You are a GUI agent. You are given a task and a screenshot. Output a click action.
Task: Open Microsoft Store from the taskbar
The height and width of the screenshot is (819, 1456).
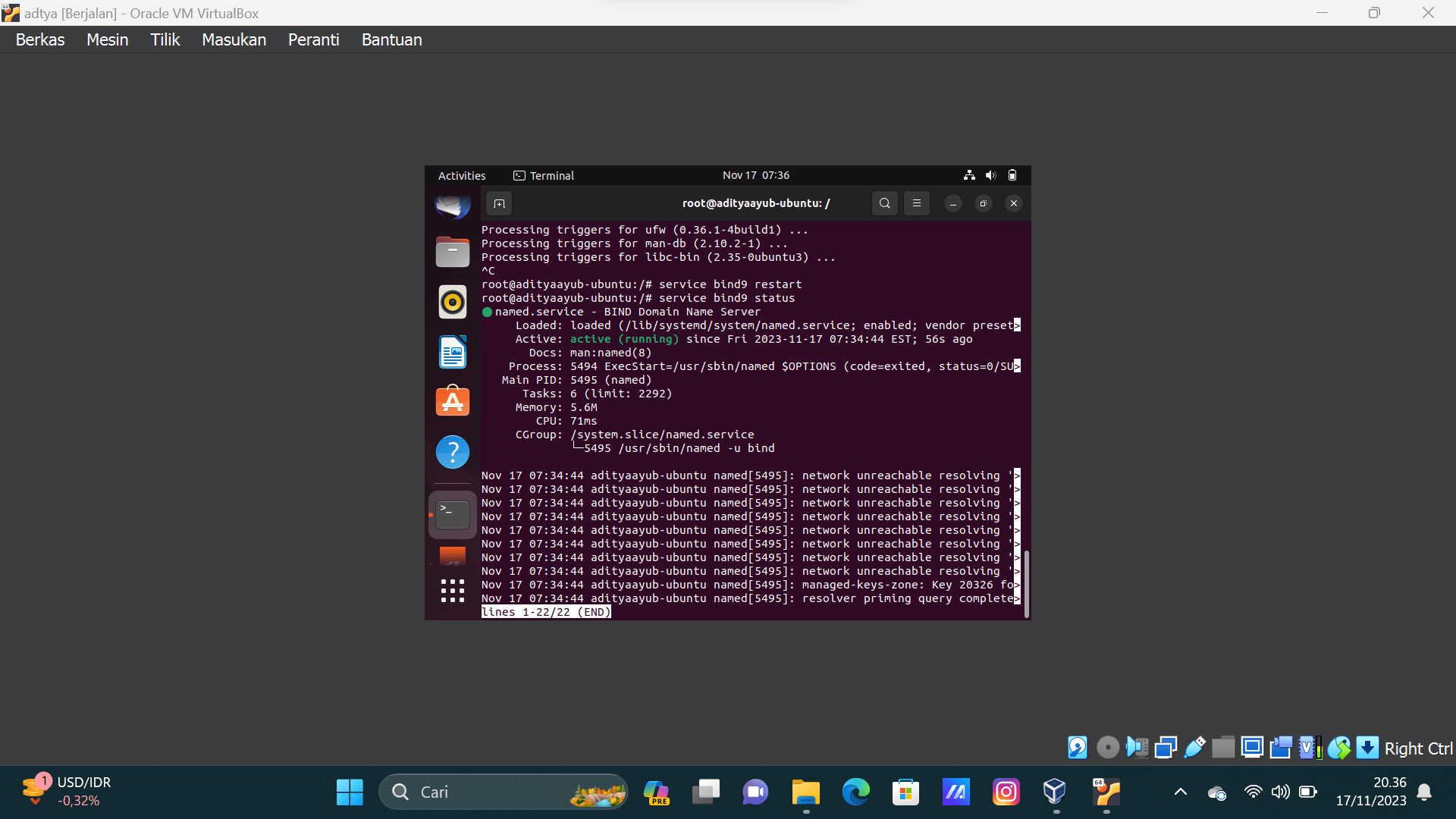[x=906, y=792]
